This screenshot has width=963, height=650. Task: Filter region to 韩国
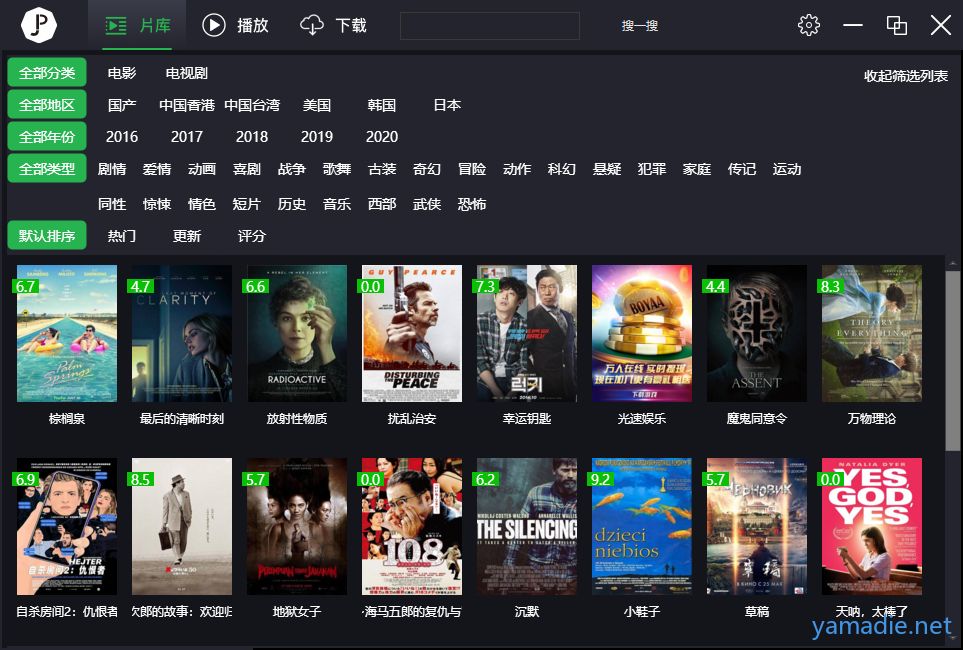(x=381, y=105)
